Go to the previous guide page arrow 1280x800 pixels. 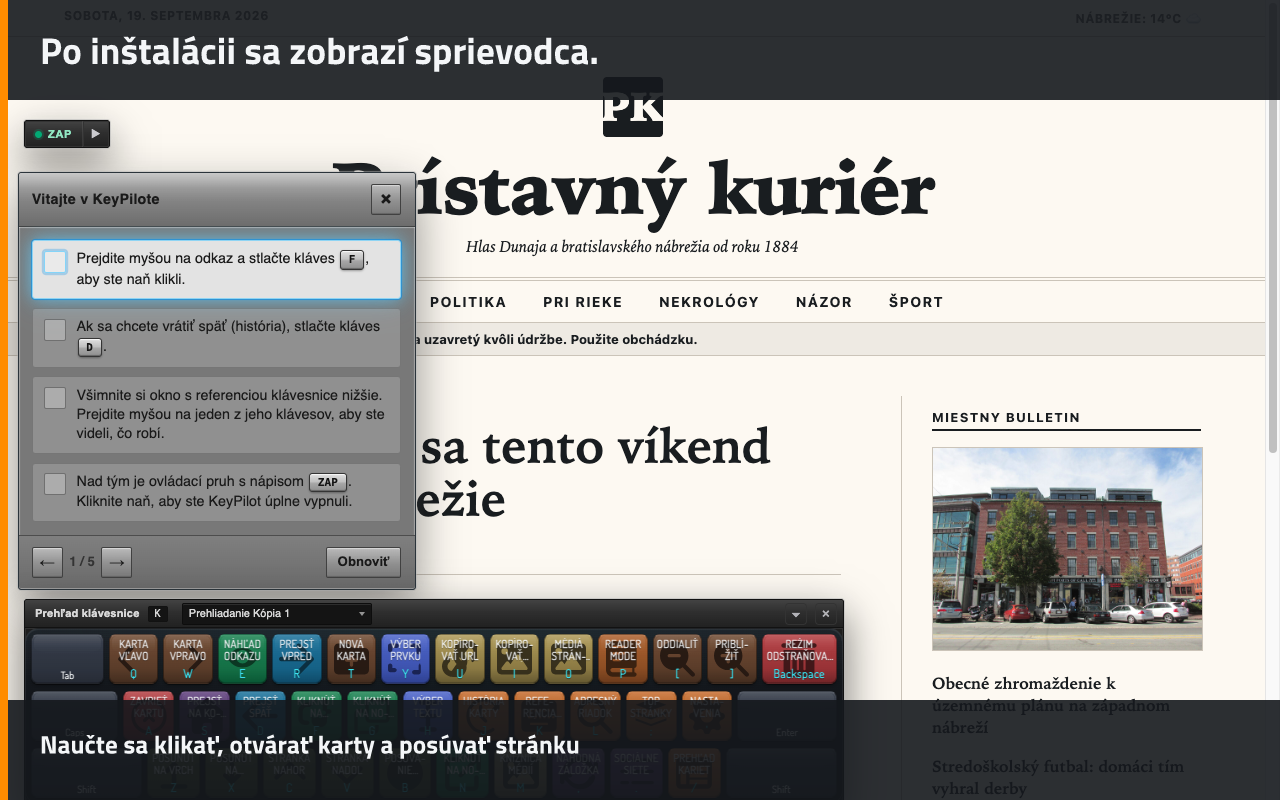47,562
